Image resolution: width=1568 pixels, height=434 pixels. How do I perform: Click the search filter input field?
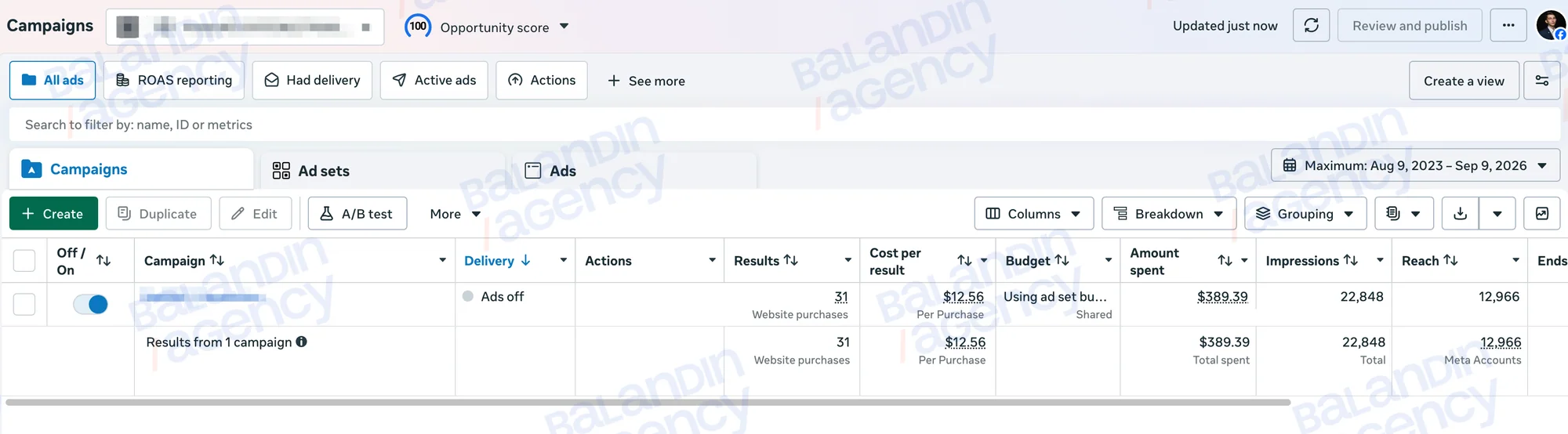[784, 125]
